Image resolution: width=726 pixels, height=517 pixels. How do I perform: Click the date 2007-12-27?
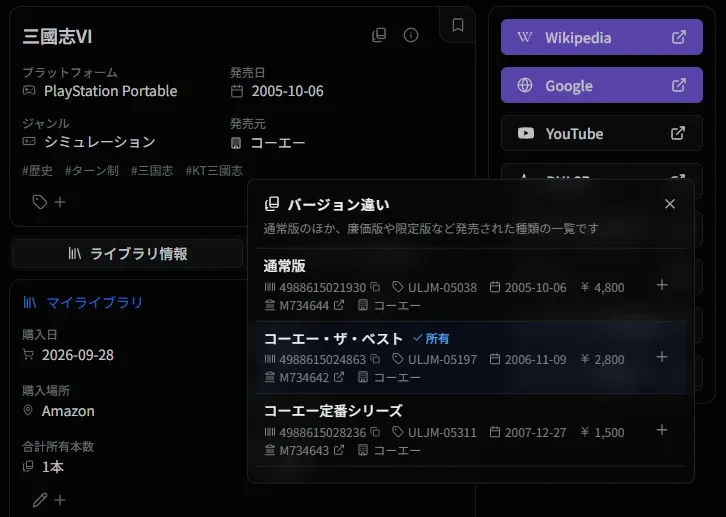click(535, 432)
